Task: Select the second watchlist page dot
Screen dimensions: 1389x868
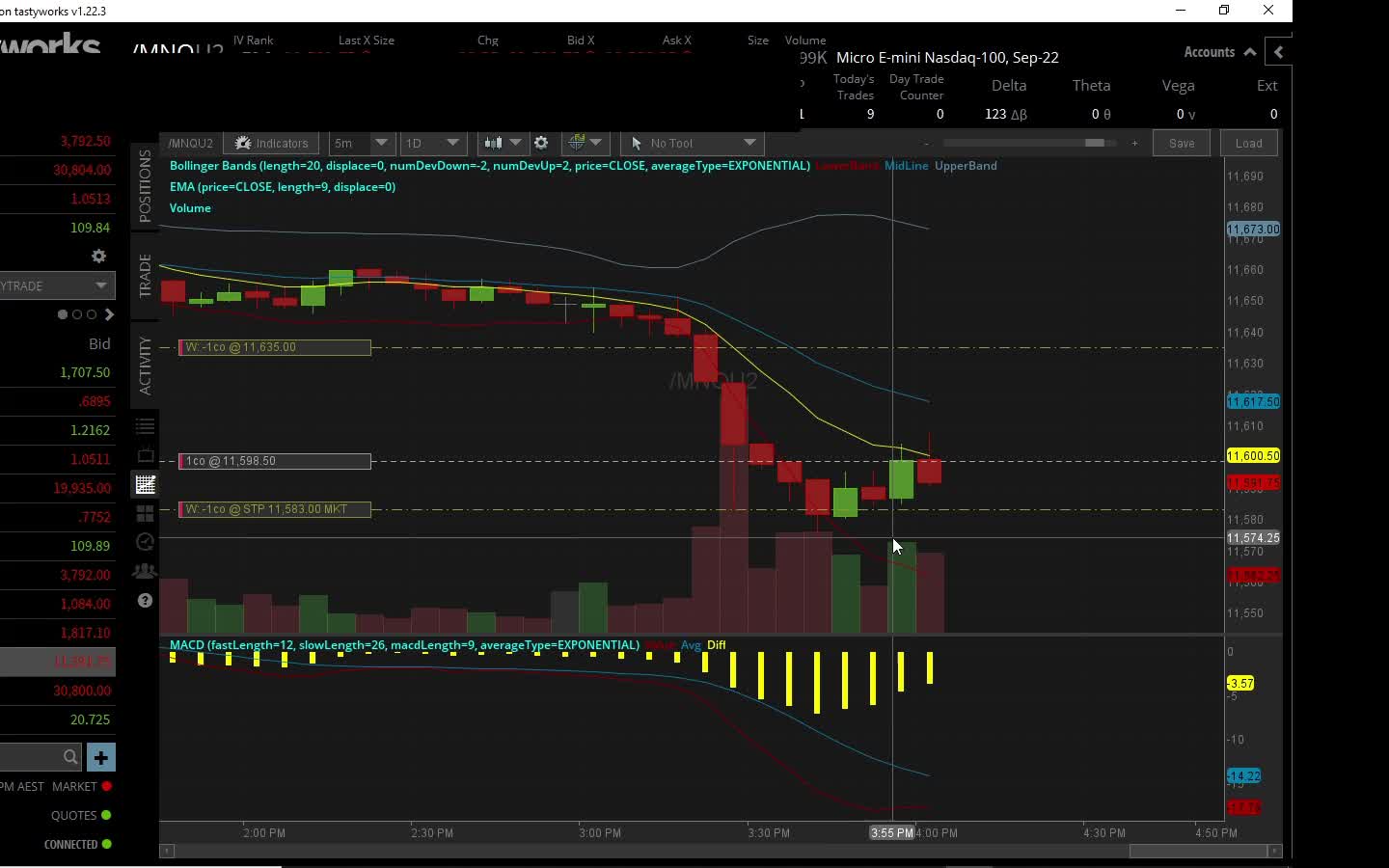Action: (77, 314)
